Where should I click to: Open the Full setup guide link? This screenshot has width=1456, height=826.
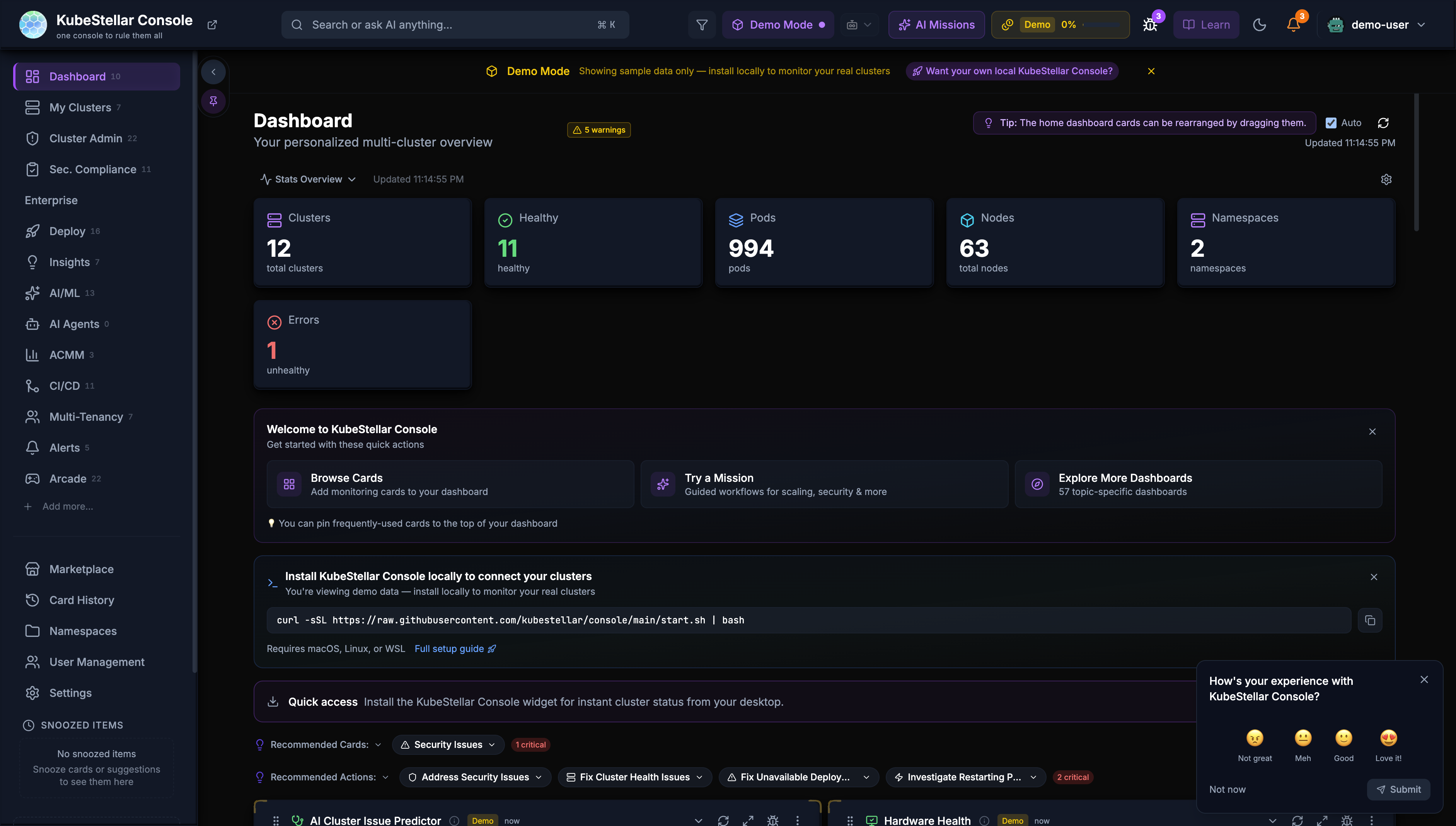455,649
